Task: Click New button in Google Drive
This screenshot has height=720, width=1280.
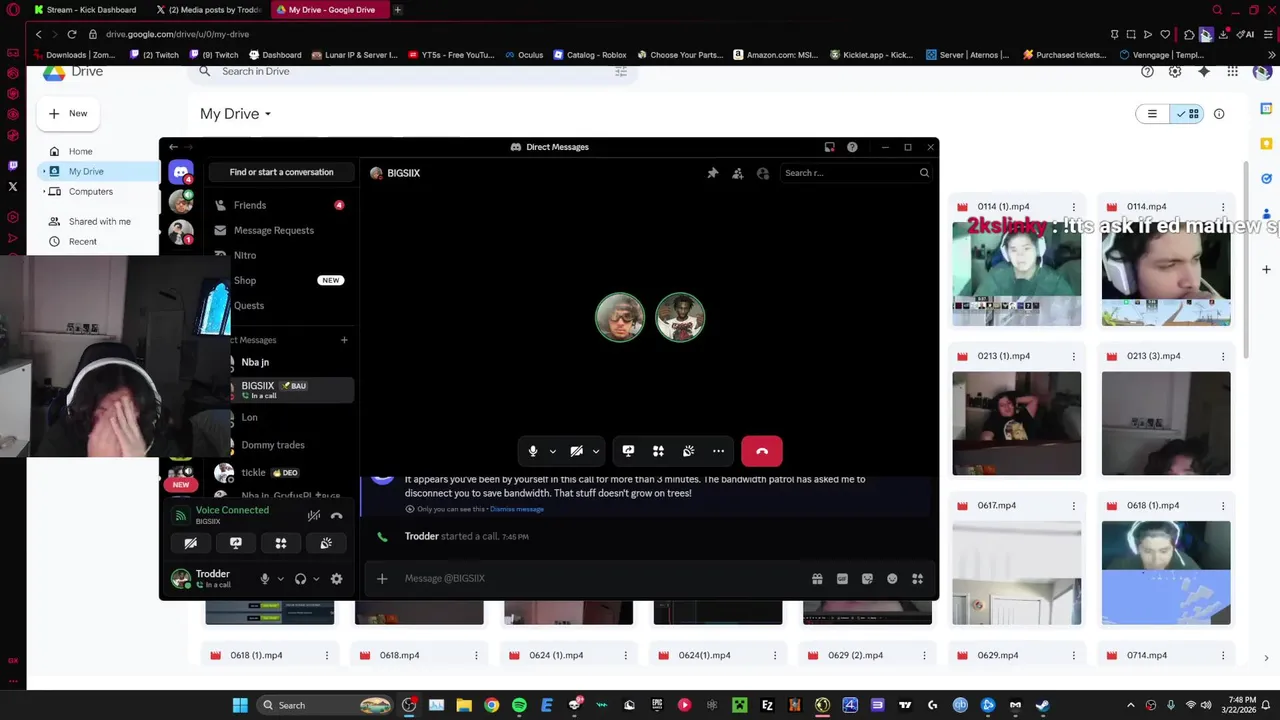Action: pos(68,114)
